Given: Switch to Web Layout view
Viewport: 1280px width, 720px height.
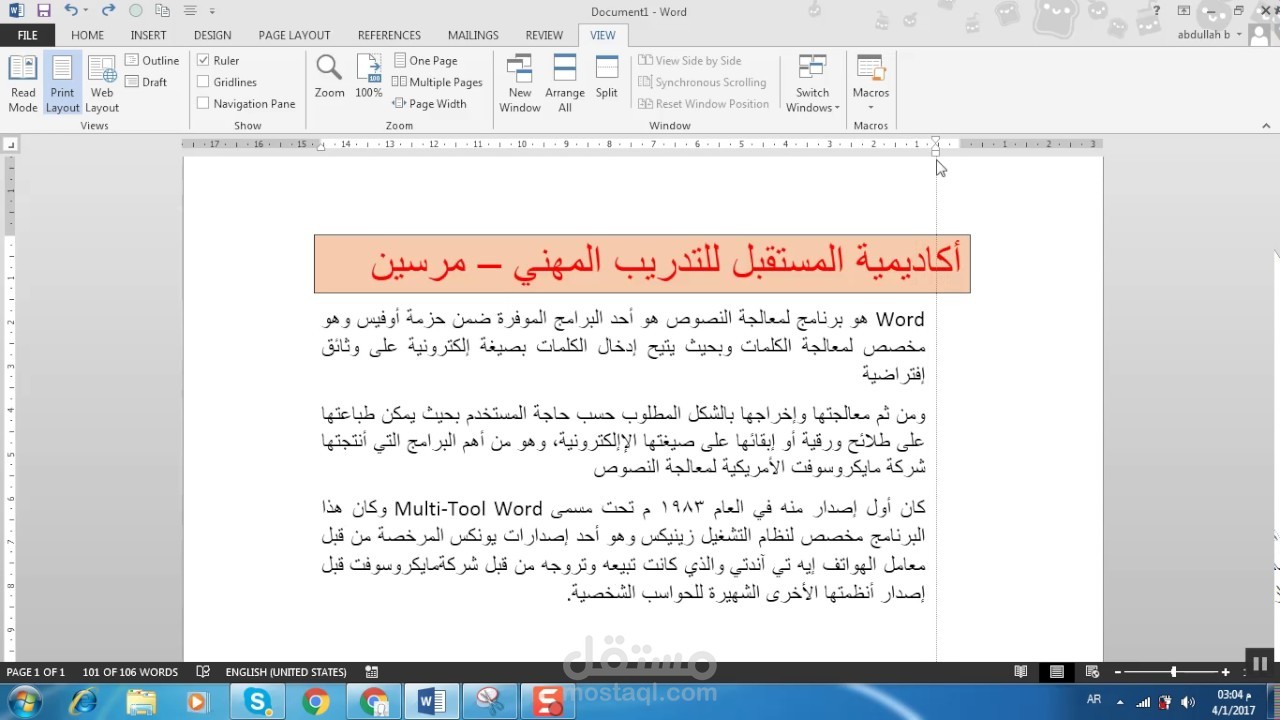Looking at the screenshot, I should 102,84.
